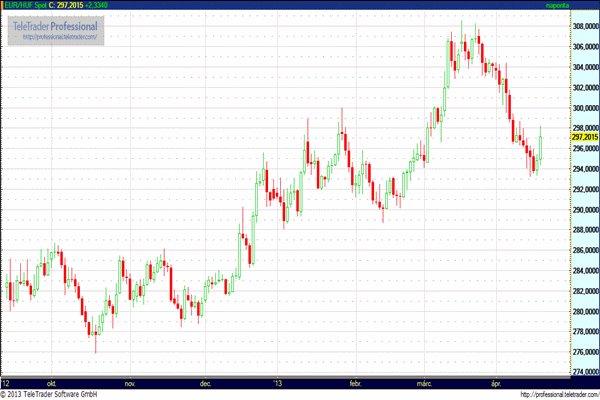Select the '13 year marker on time axis
Viewport: 600px width, 400px height.
click(x=277, y=383)
